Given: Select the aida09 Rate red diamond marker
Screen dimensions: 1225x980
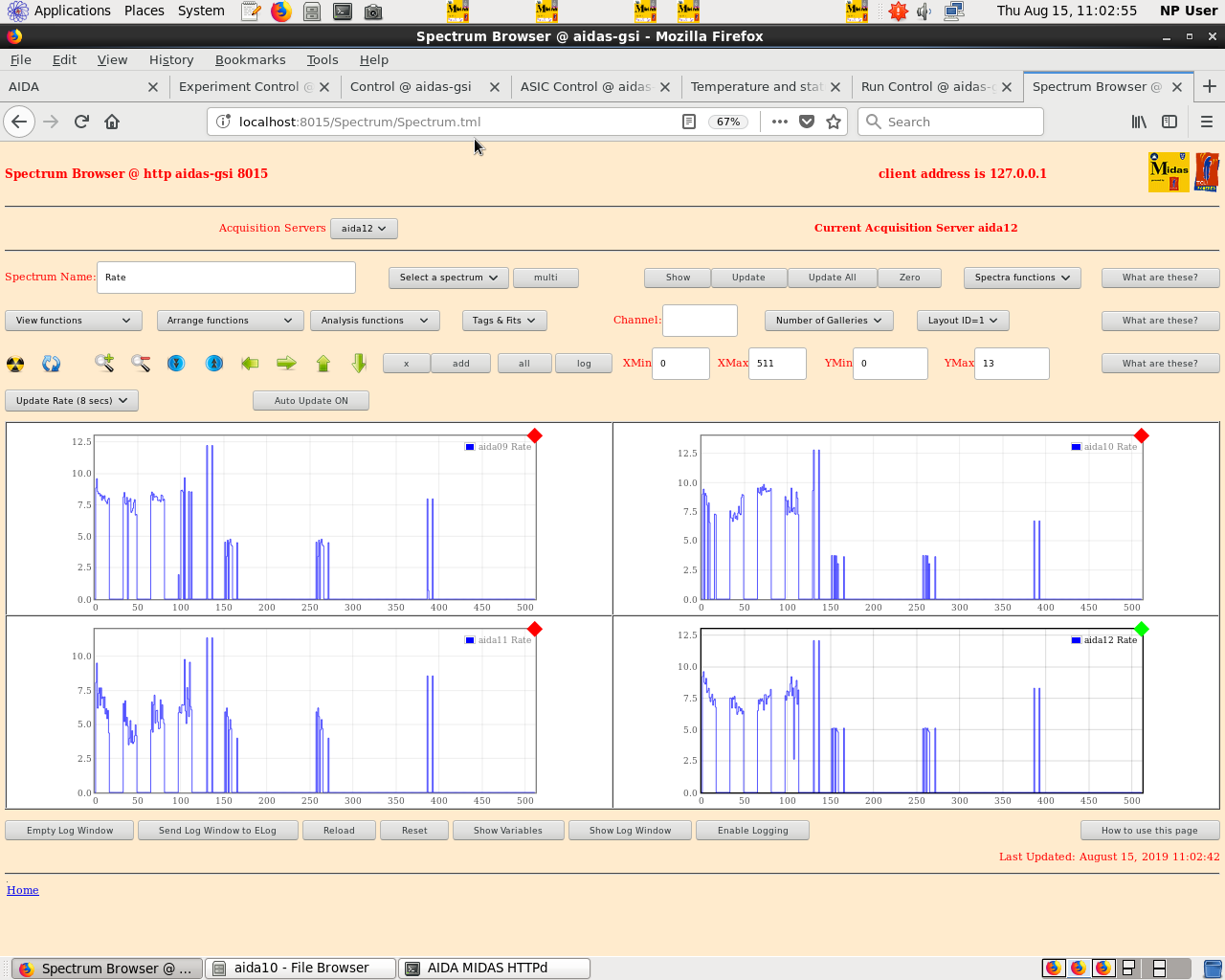Looking at the screenshot, I should click(x=535, y=435).
